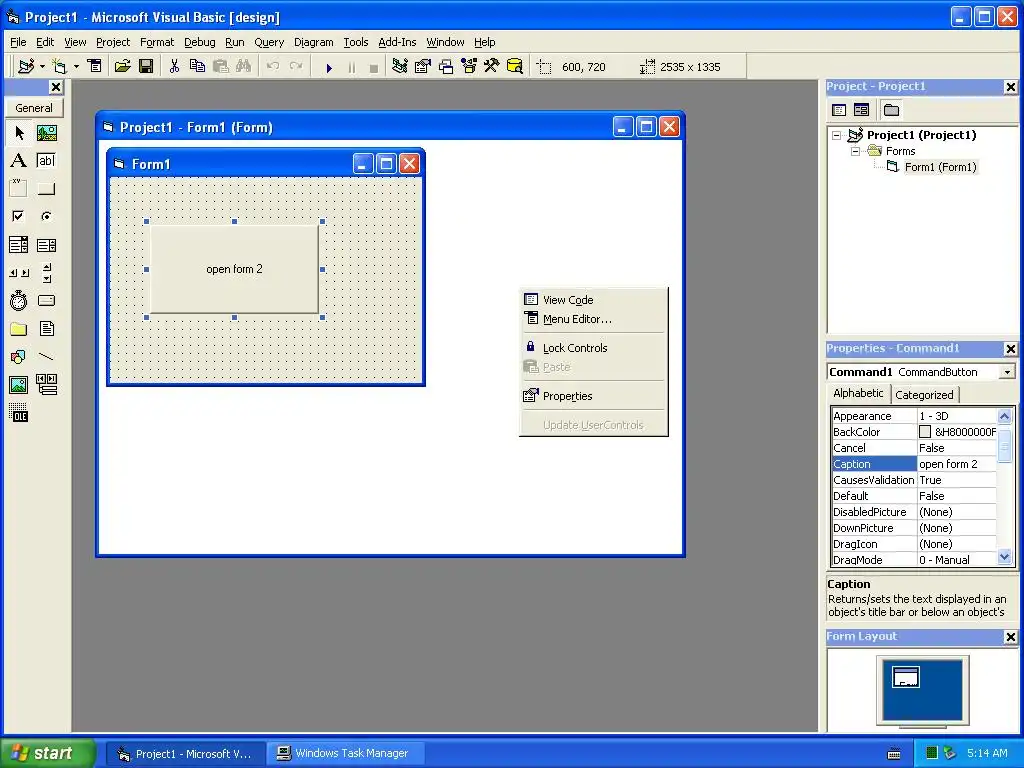Open the Add Project dropdown arrow

pos(42,67)
